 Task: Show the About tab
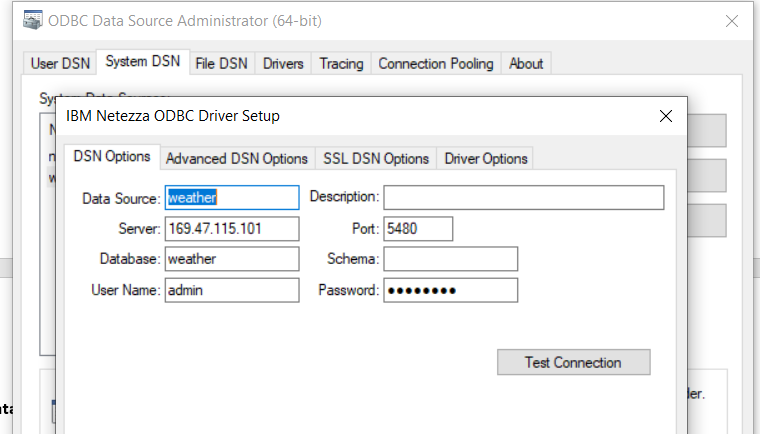pyautogui.click(x=526, y=63)
